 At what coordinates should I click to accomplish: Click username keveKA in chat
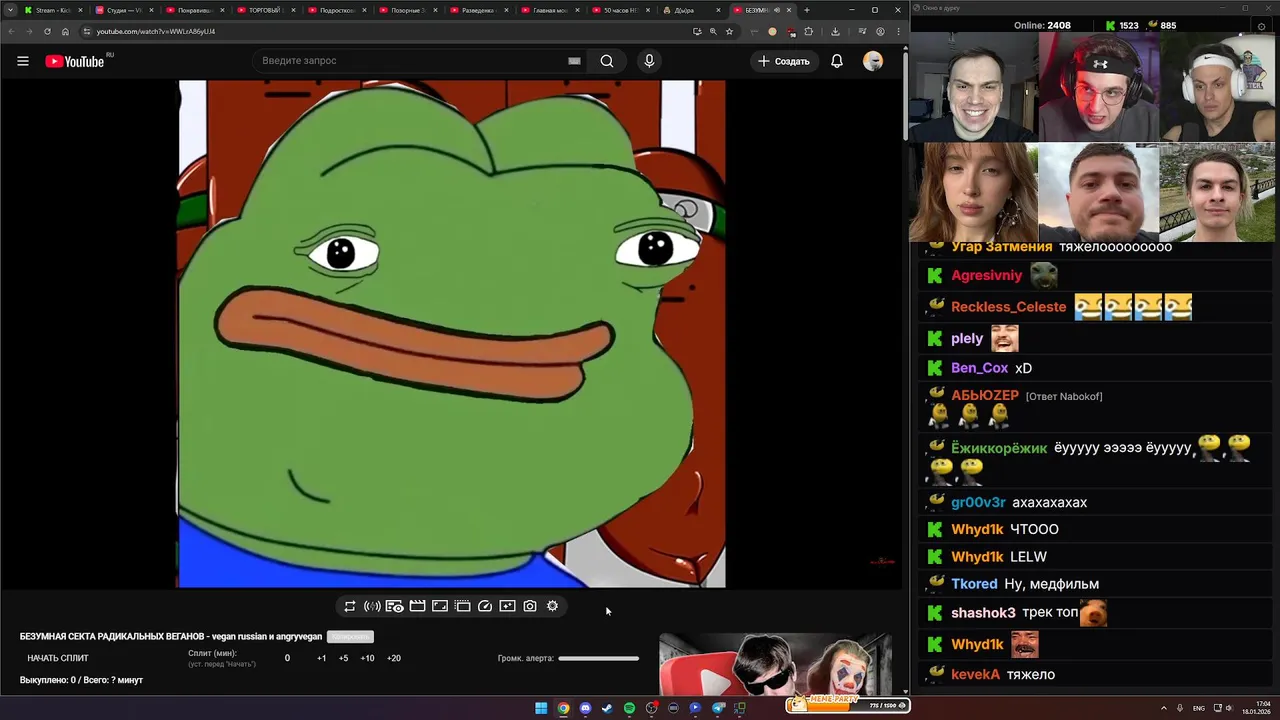click(x=975, y=675)
